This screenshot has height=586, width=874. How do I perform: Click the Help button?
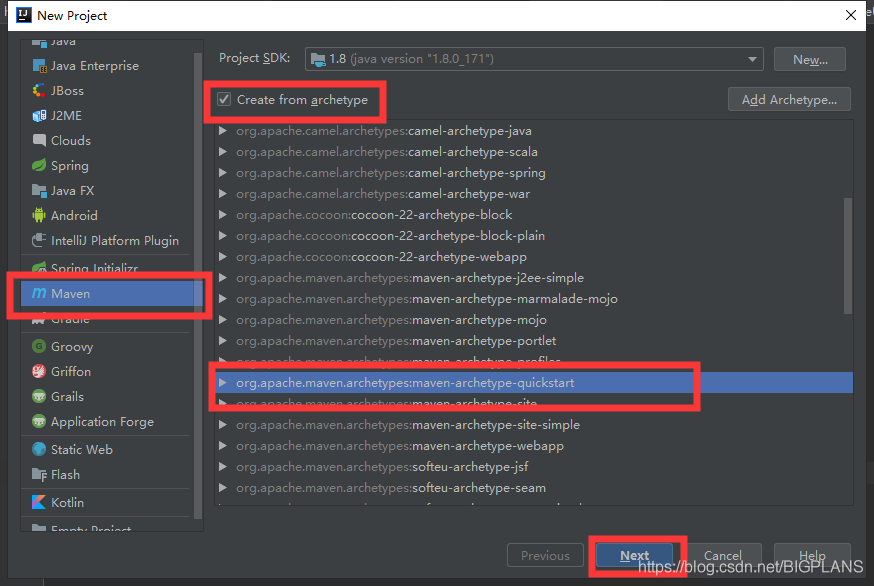pos(812,555)
